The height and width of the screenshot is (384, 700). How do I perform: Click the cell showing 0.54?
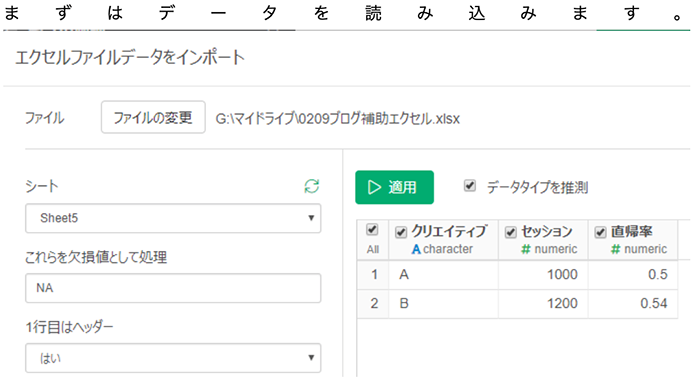pyautogui.click(x=633, y=304)
